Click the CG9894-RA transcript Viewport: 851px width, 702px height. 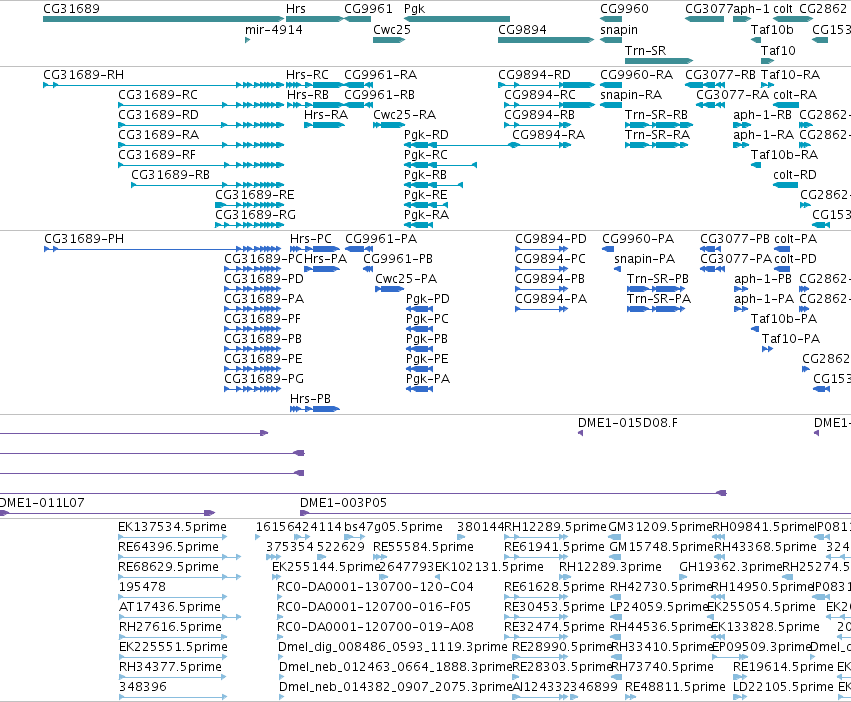point(542,145)
